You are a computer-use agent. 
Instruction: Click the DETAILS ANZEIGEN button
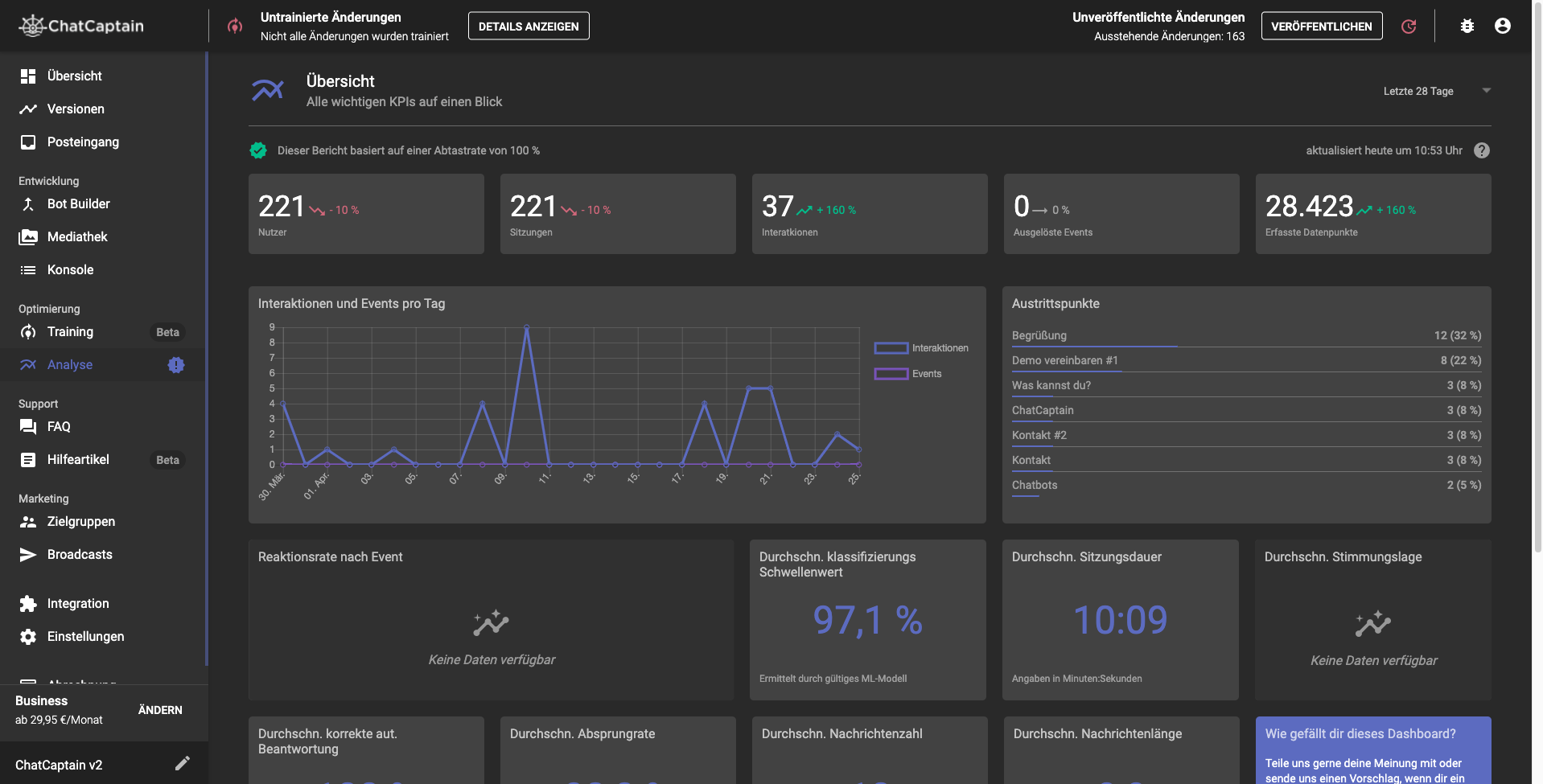point(529,26)
